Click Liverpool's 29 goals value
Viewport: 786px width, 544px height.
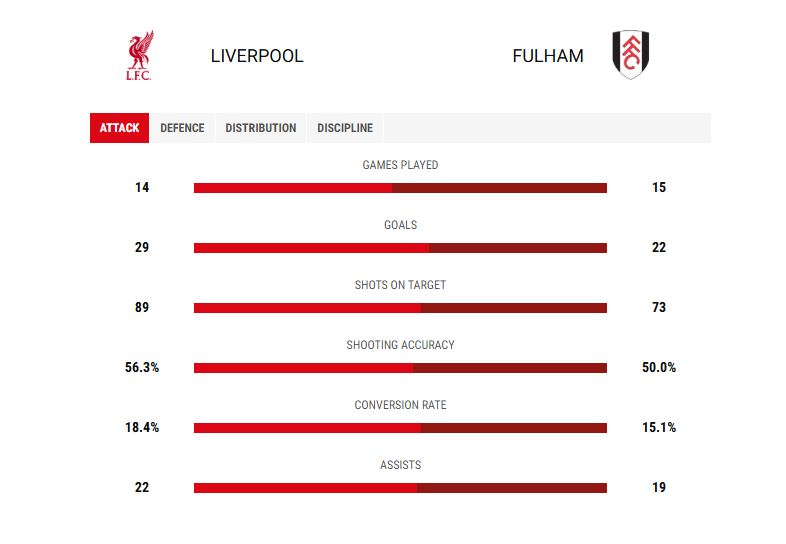(x=142, y=247)
